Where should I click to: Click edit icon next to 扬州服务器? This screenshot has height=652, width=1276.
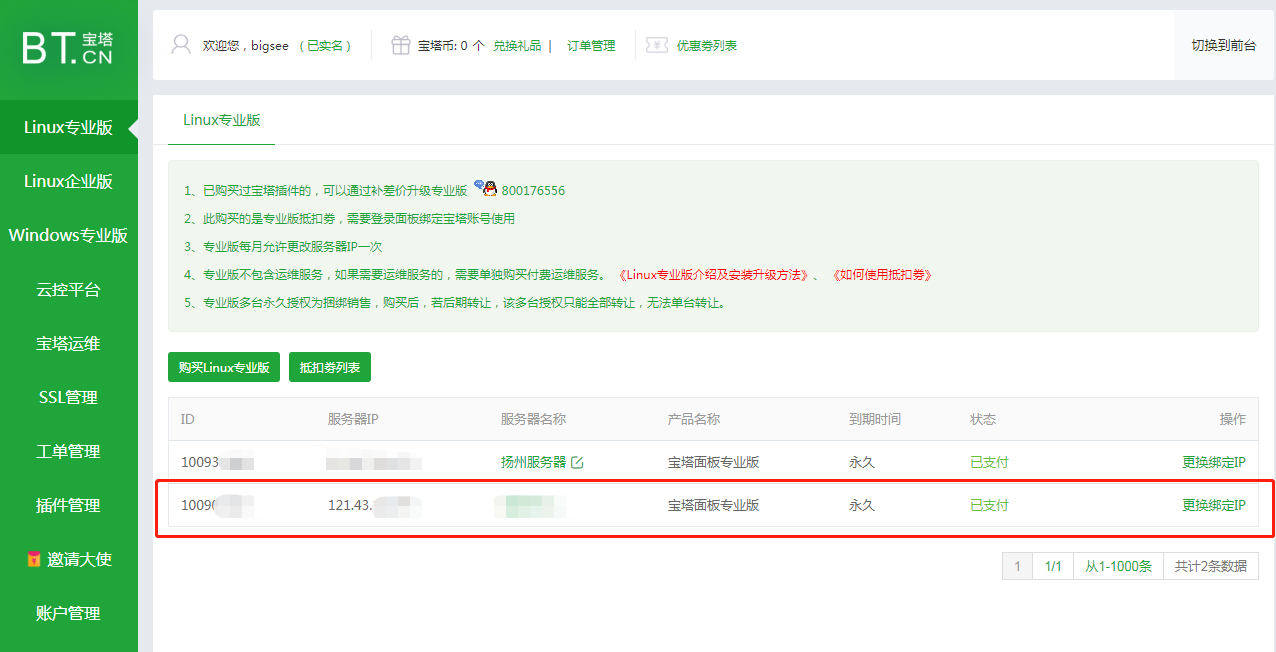click(577, 462)
